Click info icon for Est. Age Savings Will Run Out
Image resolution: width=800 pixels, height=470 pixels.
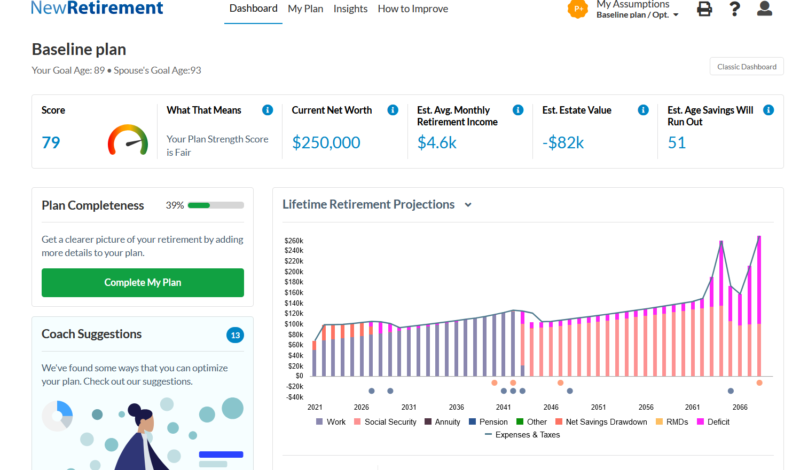pyautogui.click(x=768, y=110)
